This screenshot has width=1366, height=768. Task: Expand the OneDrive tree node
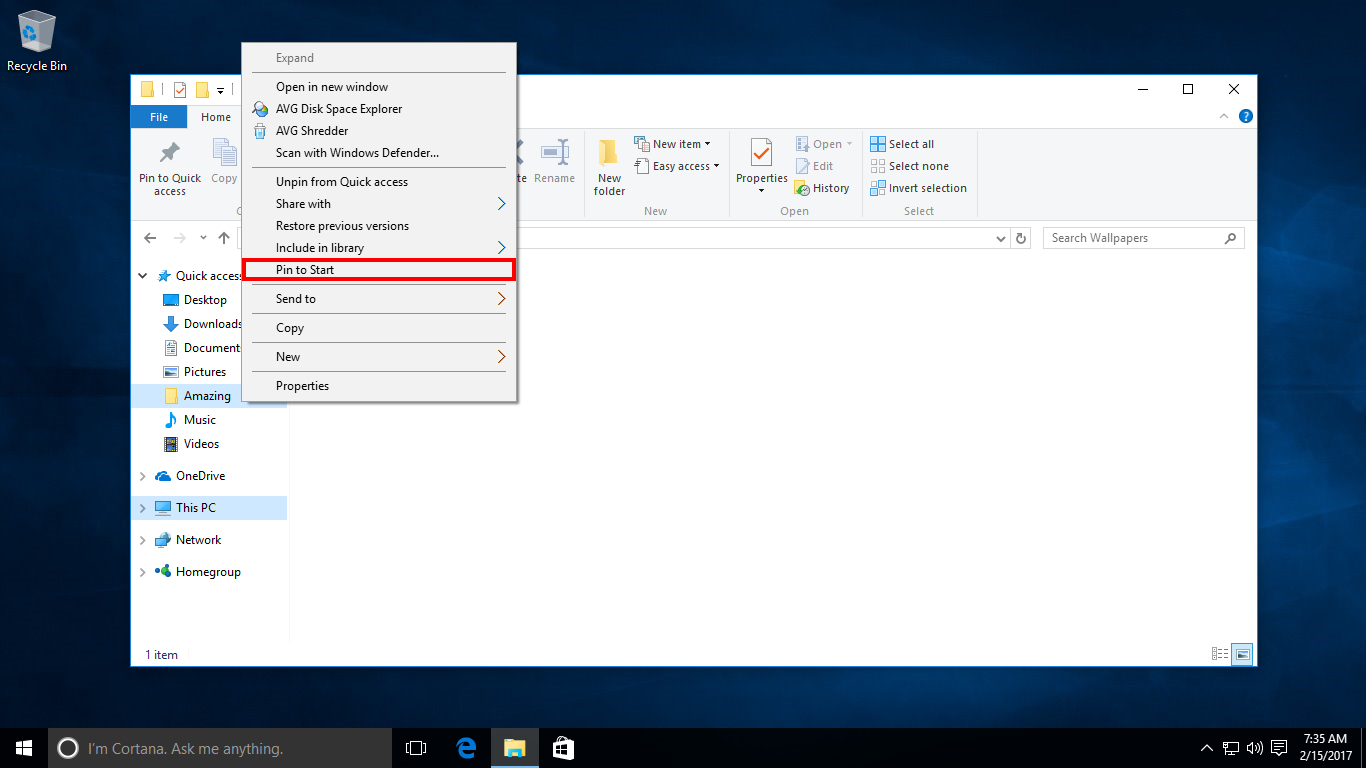click(143, 476)
